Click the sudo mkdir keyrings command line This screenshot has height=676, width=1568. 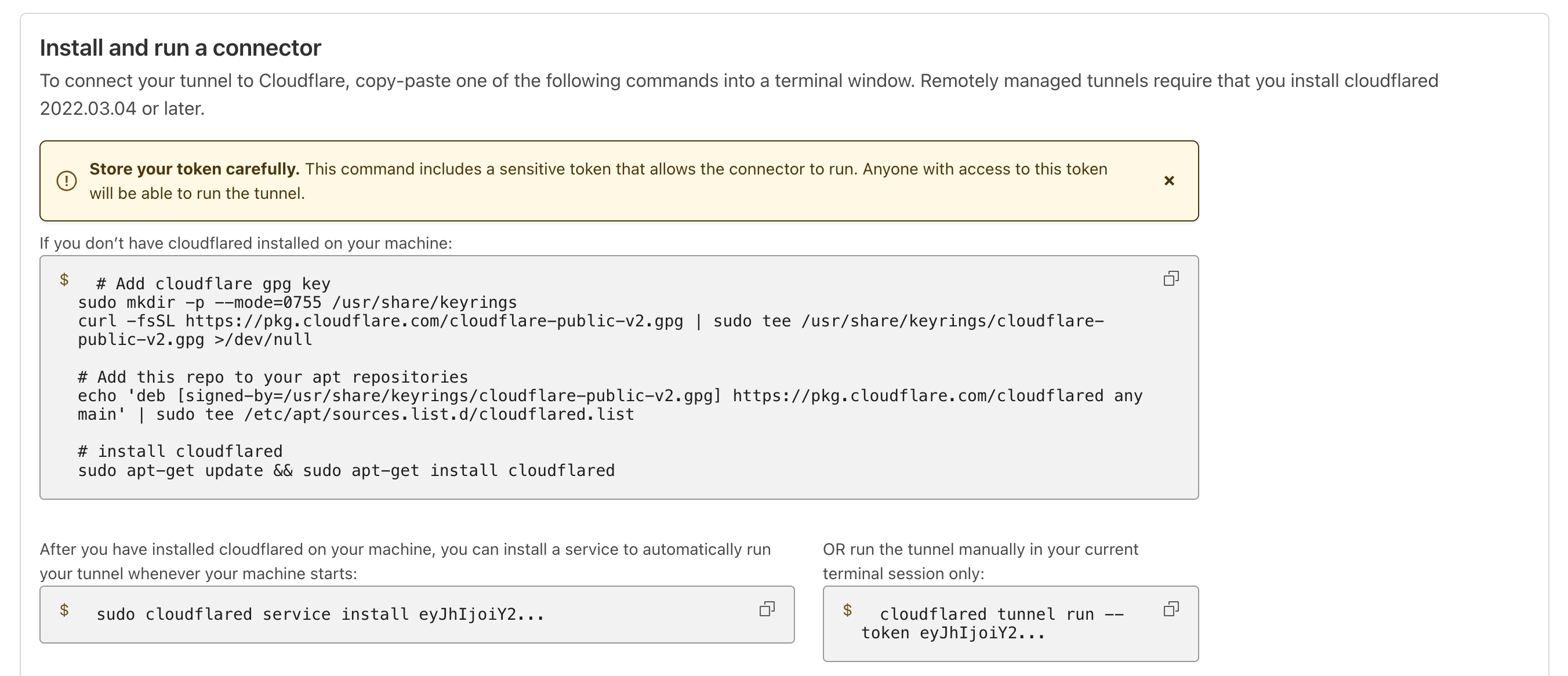tap(297, 303)
